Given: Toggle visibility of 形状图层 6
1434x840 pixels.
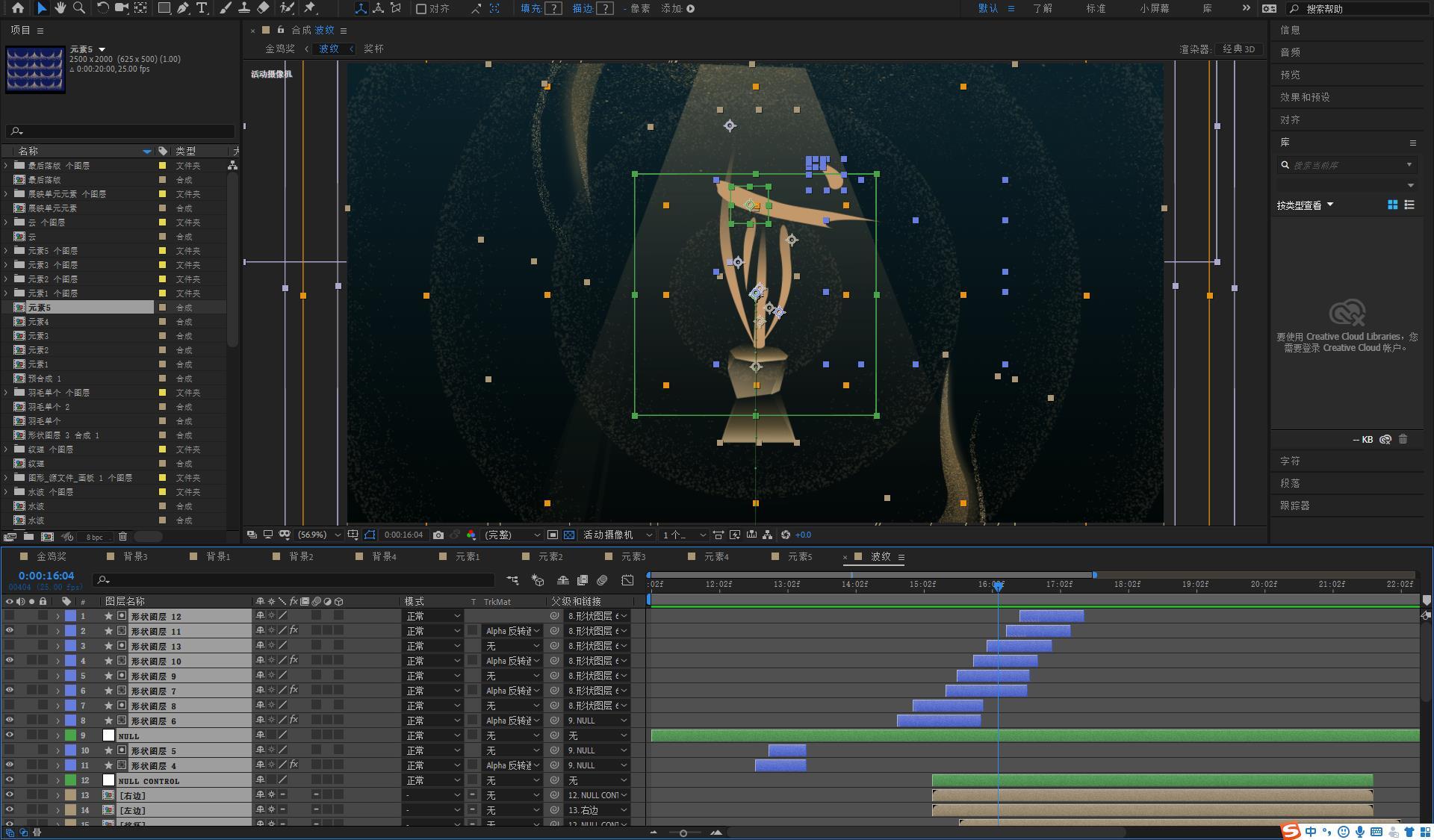Looking at the screenshot, I should coord(10,721).
